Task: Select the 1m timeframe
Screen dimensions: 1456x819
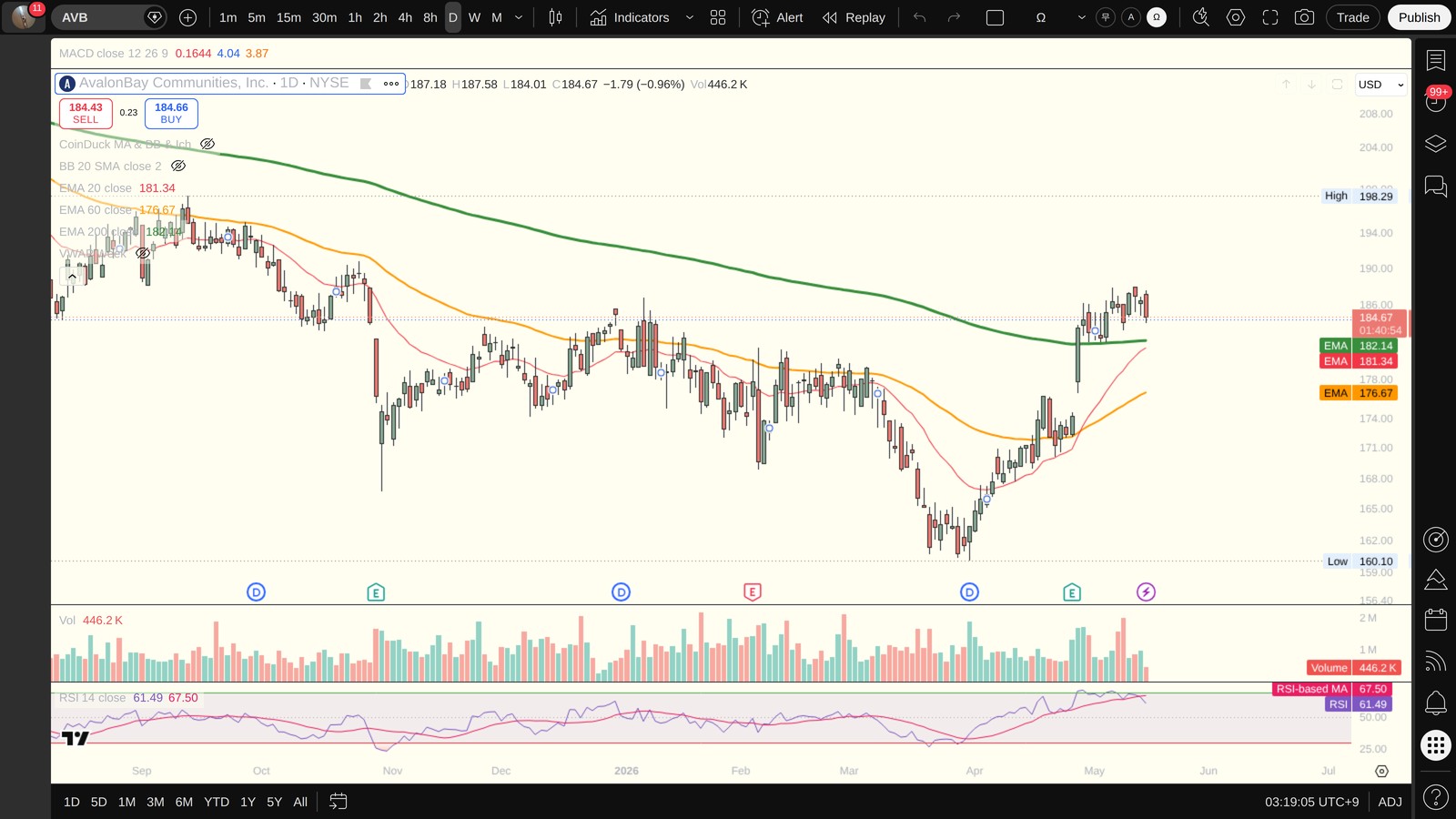Action: (227, 17)
